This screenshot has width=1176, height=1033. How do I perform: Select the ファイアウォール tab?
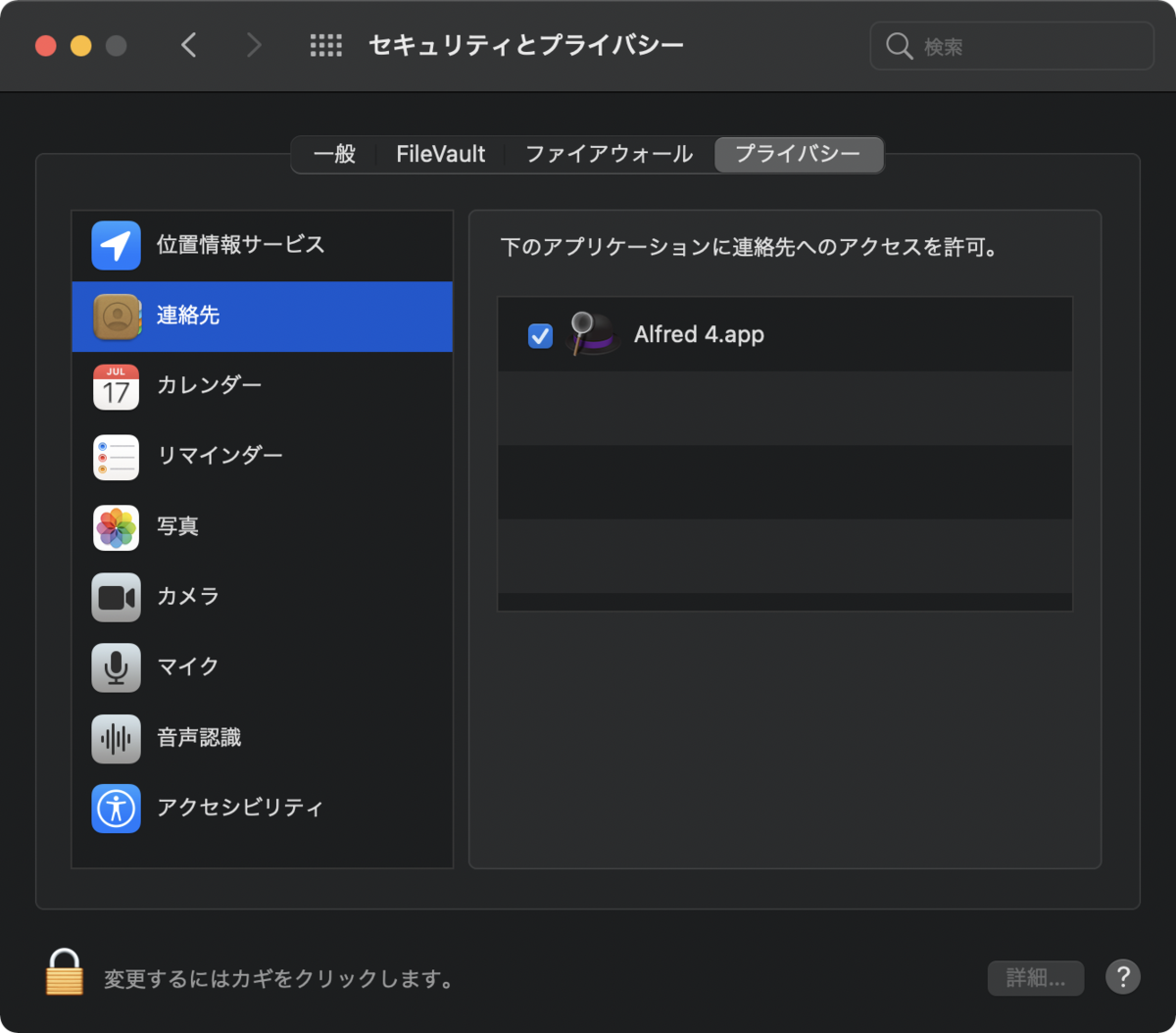[608, 154]
